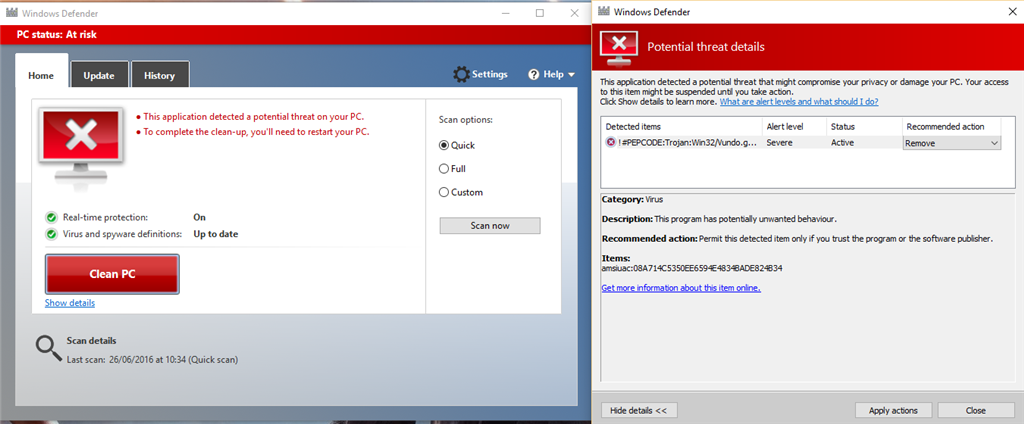Click the Last scan date text
The image size is (1024, 424).
152,359
